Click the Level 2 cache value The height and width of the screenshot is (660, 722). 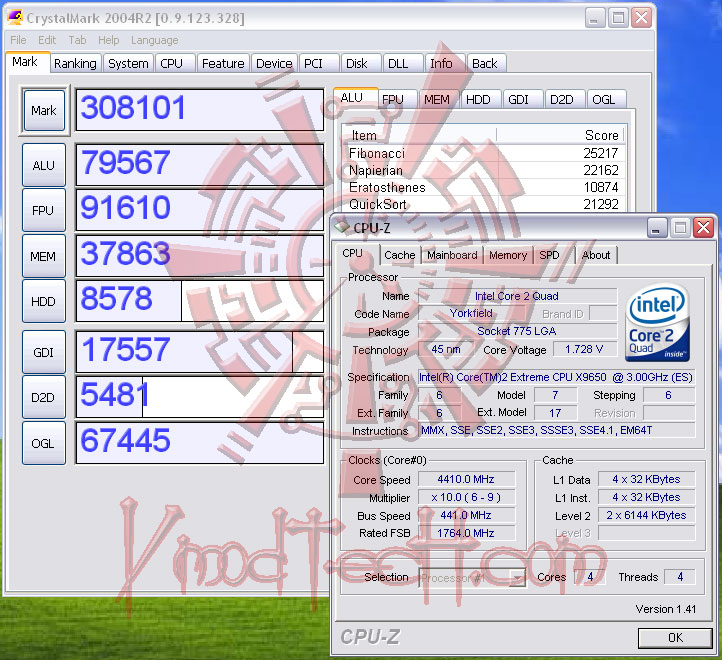pos(646,515)
